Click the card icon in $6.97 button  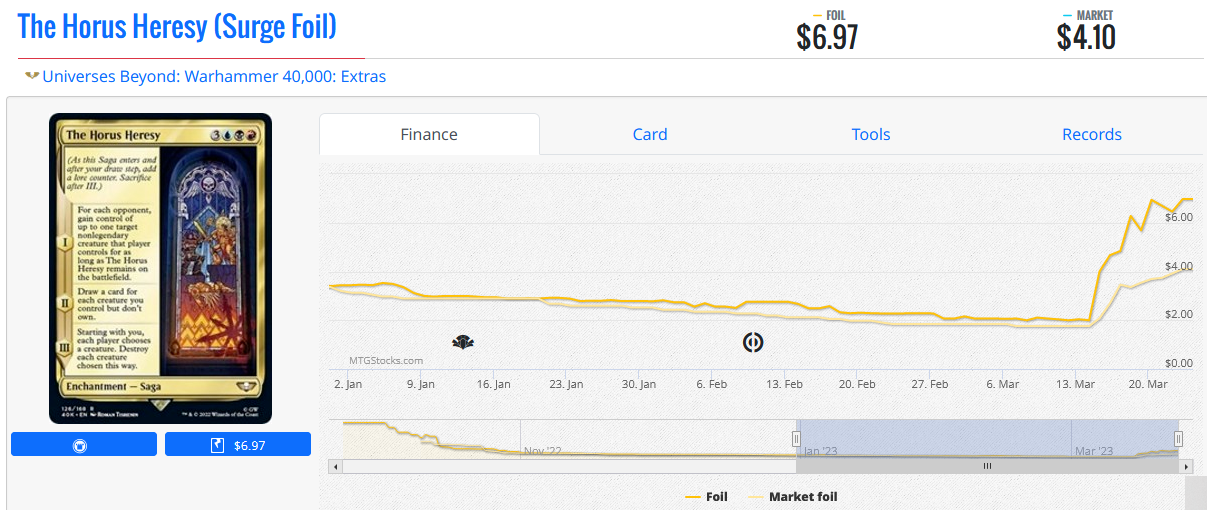217,445
